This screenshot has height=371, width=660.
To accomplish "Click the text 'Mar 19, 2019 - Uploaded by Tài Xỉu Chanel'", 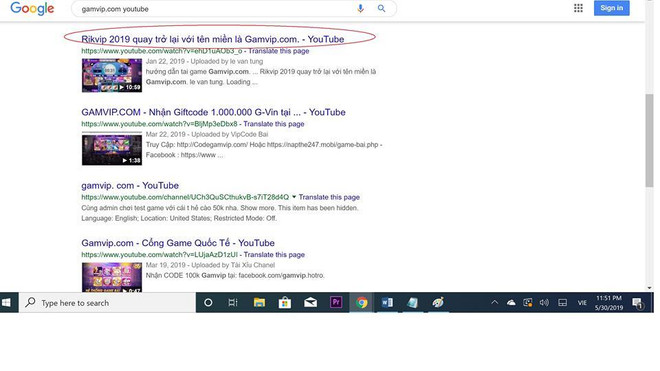I will [x=210, y=265].
